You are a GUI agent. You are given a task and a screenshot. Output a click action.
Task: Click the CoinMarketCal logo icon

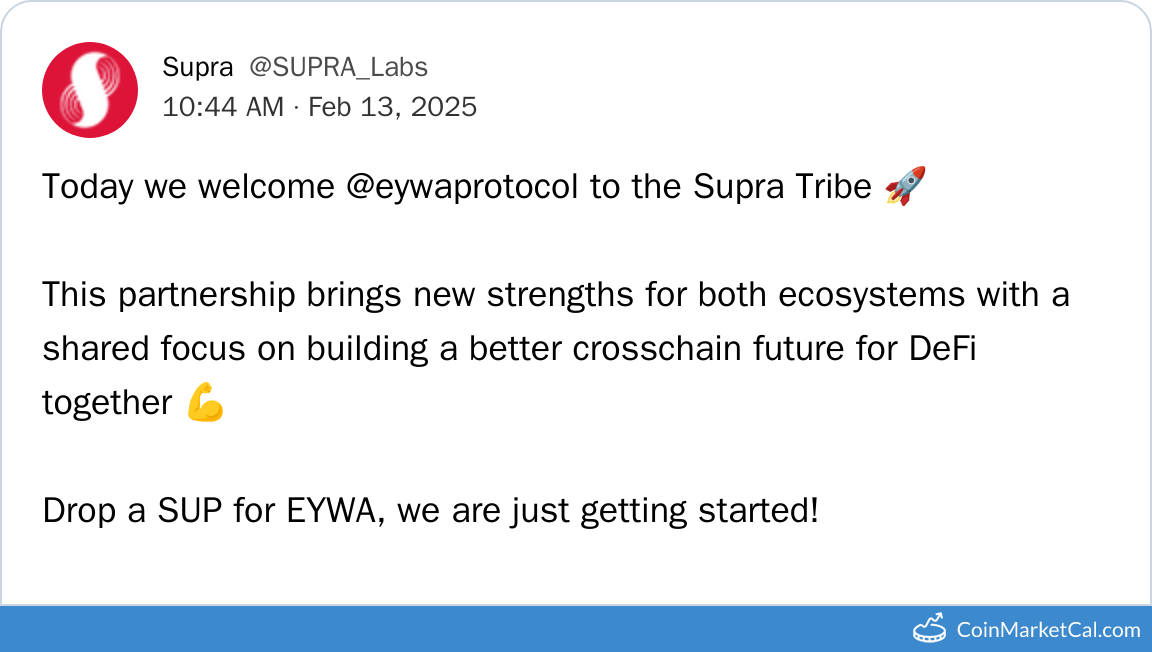pyautogui.click(x=930, y=629)
